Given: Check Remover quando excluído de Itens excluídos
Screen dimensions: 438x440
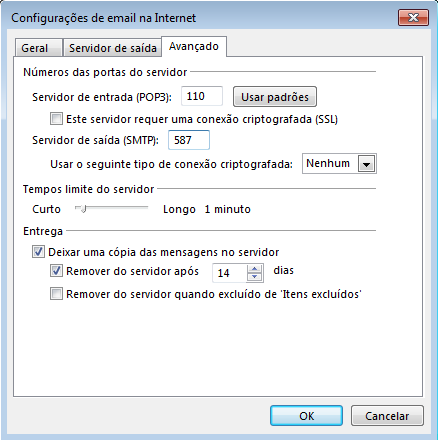Looking at the screenshot, I should [56, 294].
